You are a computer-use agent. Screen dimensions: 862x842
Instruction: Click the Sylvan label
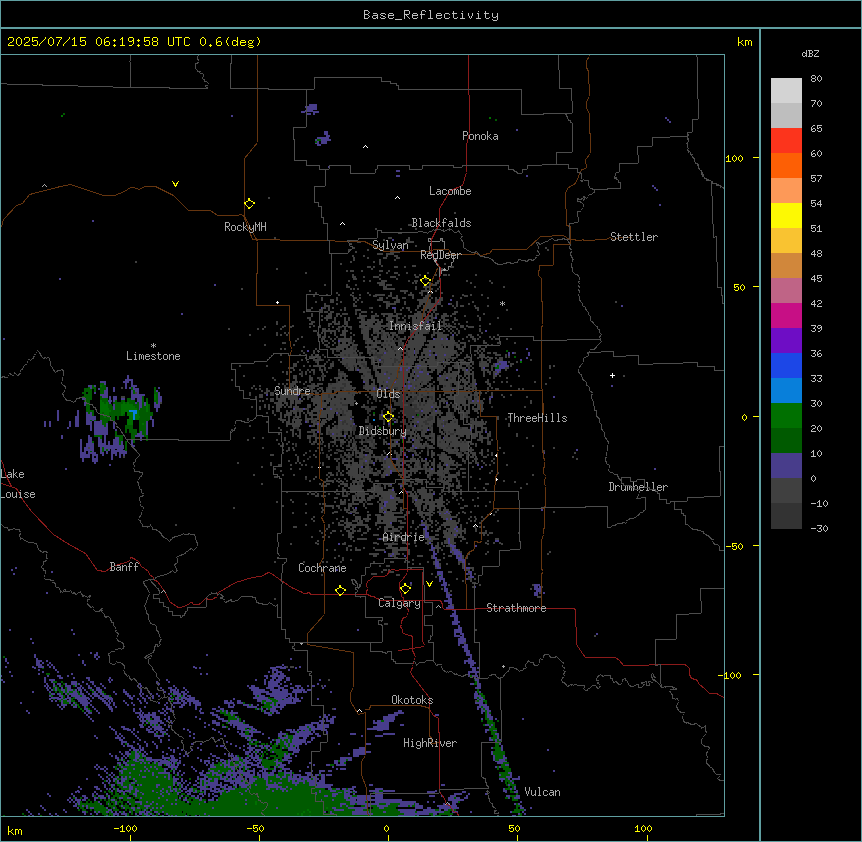[x=390, y=245]
